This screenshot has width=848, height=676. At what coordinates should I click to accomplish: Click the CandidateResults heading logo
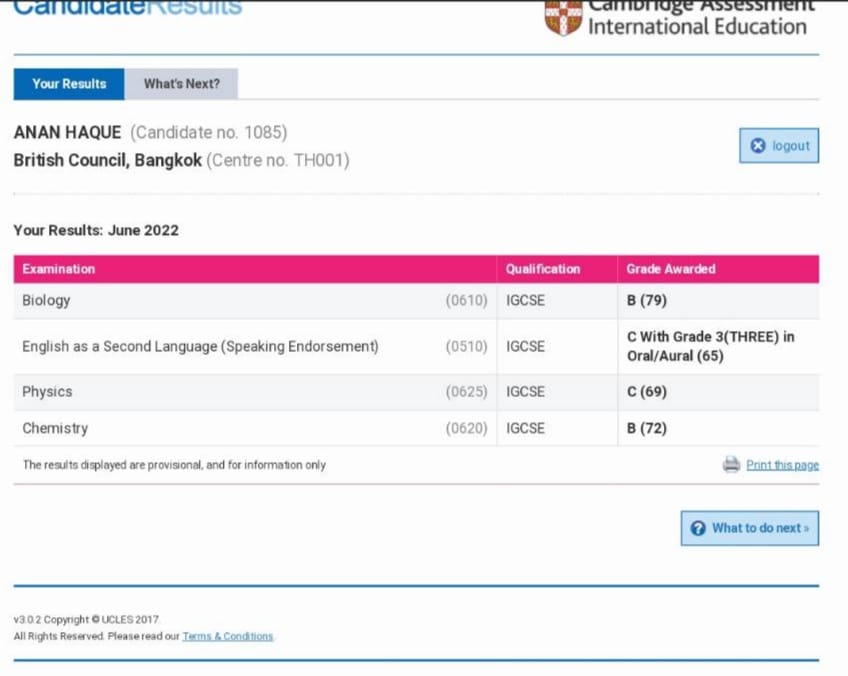[128, 8]
